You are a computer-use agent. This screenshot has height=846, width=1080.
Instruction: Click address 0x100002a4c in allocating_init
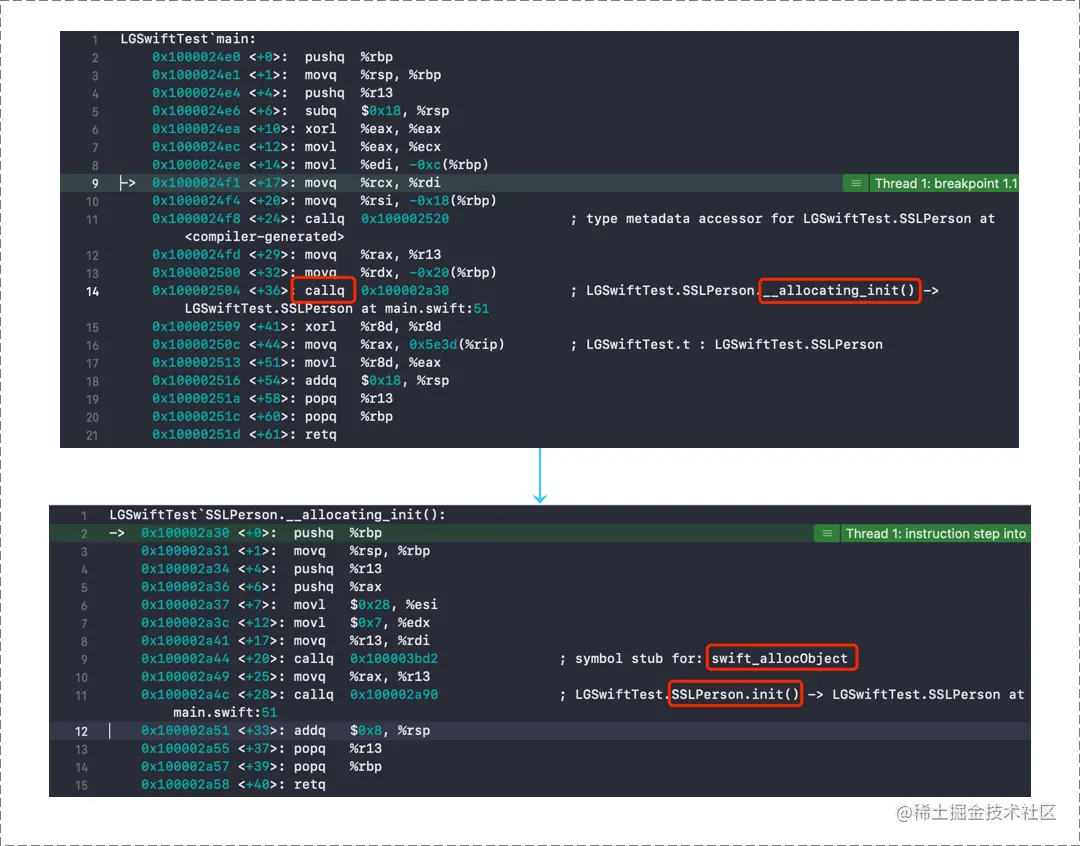pos(185,694)
